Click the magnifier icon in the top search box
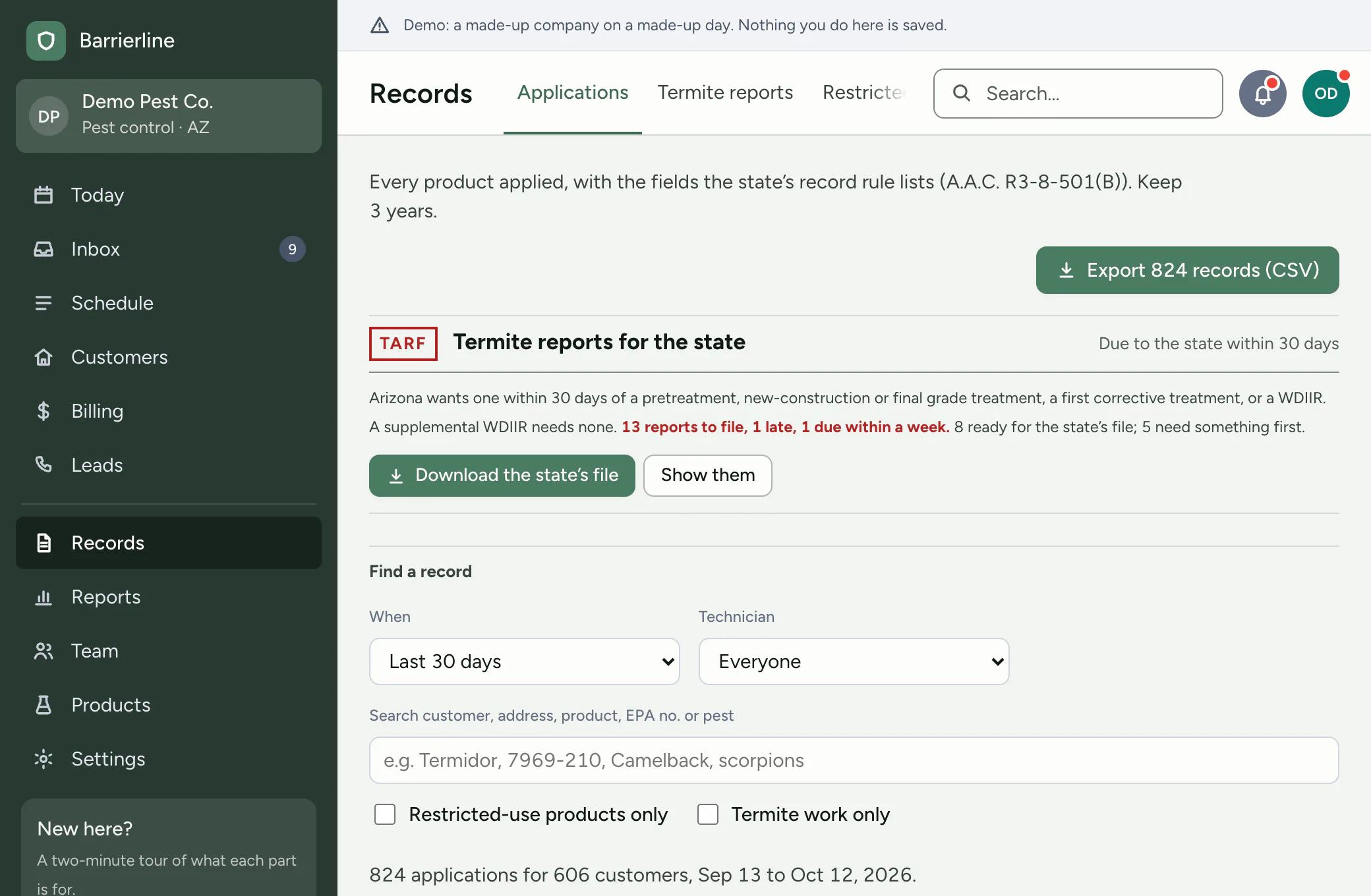Image resolution: width=1371 pixels, height=896 pixels. (x=962, y=93)
